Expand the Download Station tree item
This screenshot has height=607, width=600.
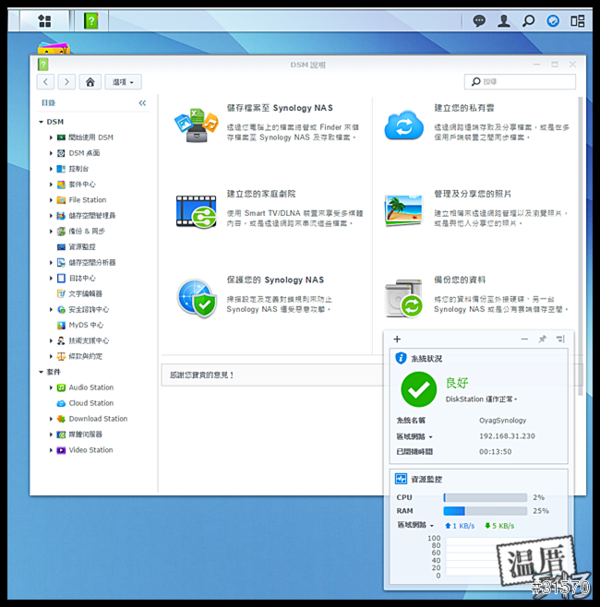click(51, 419)
